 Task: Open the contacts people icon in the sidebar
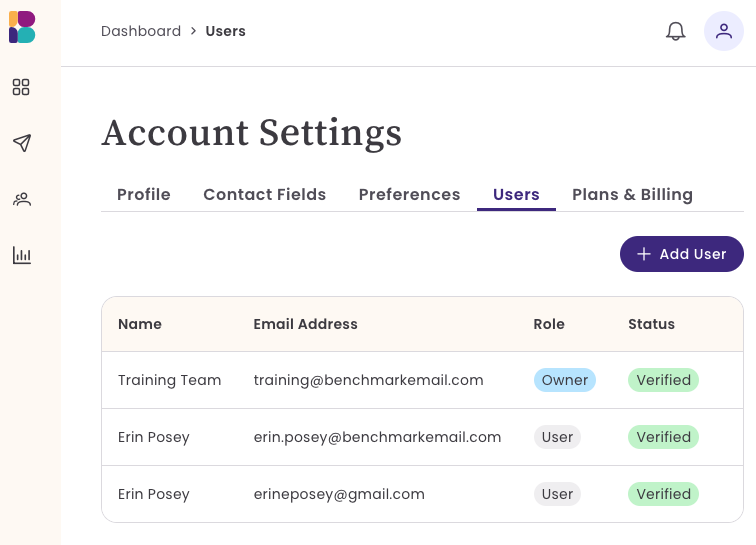click(22, 199)
